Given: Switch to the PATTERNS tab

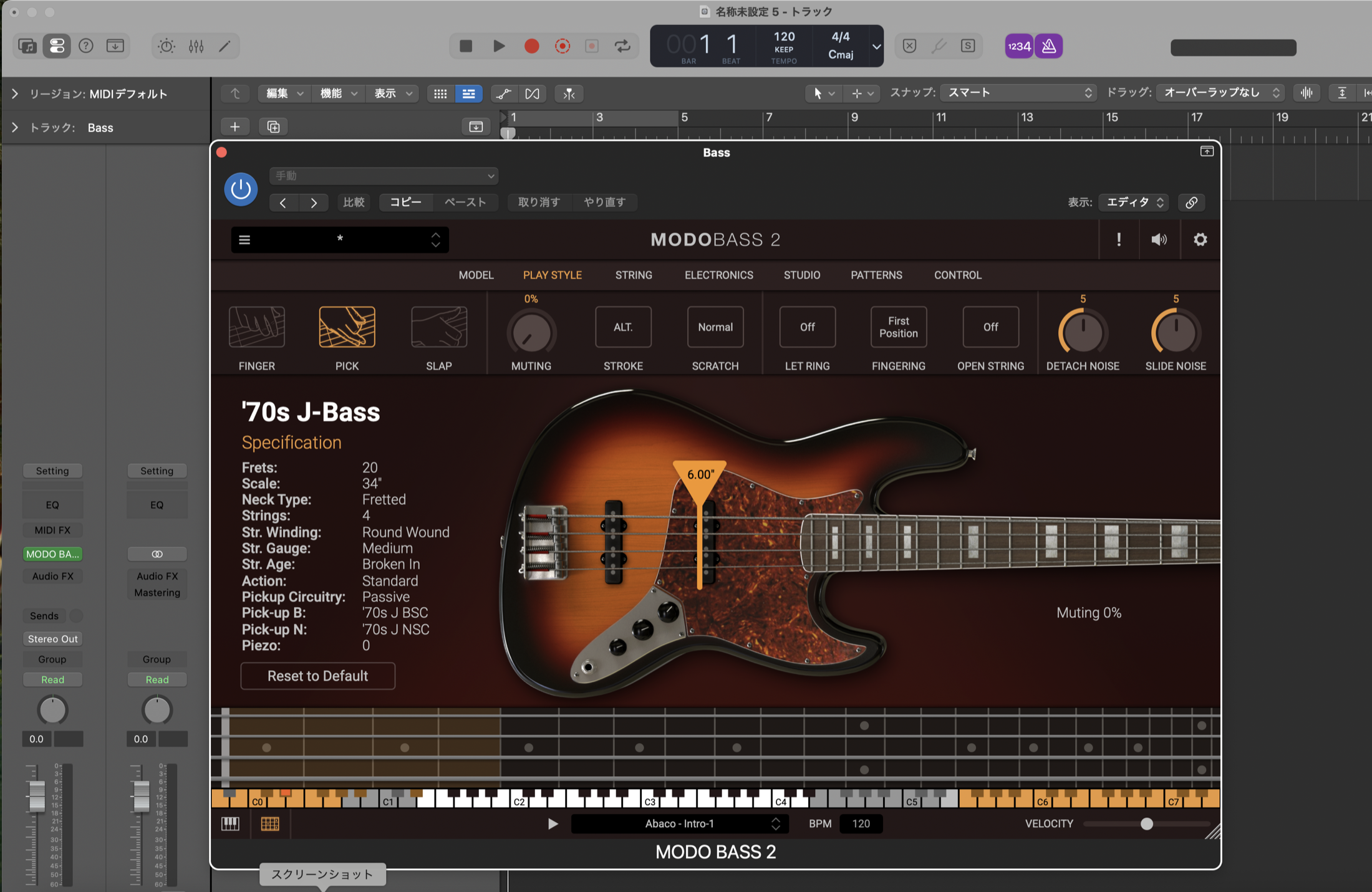Looking at the screenshot, I should 876,276.
